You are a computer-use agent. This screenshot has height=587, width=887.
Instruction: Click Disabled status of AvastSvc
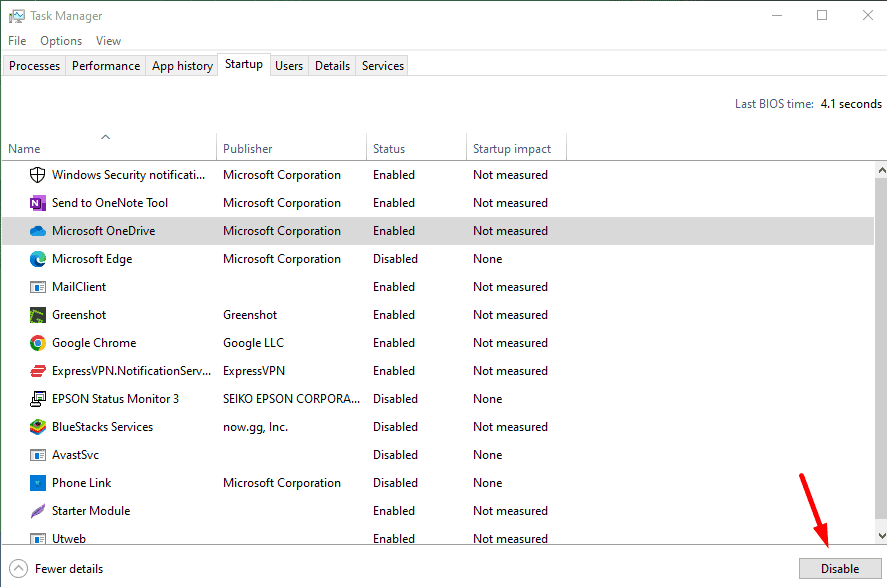pos(395,455)
